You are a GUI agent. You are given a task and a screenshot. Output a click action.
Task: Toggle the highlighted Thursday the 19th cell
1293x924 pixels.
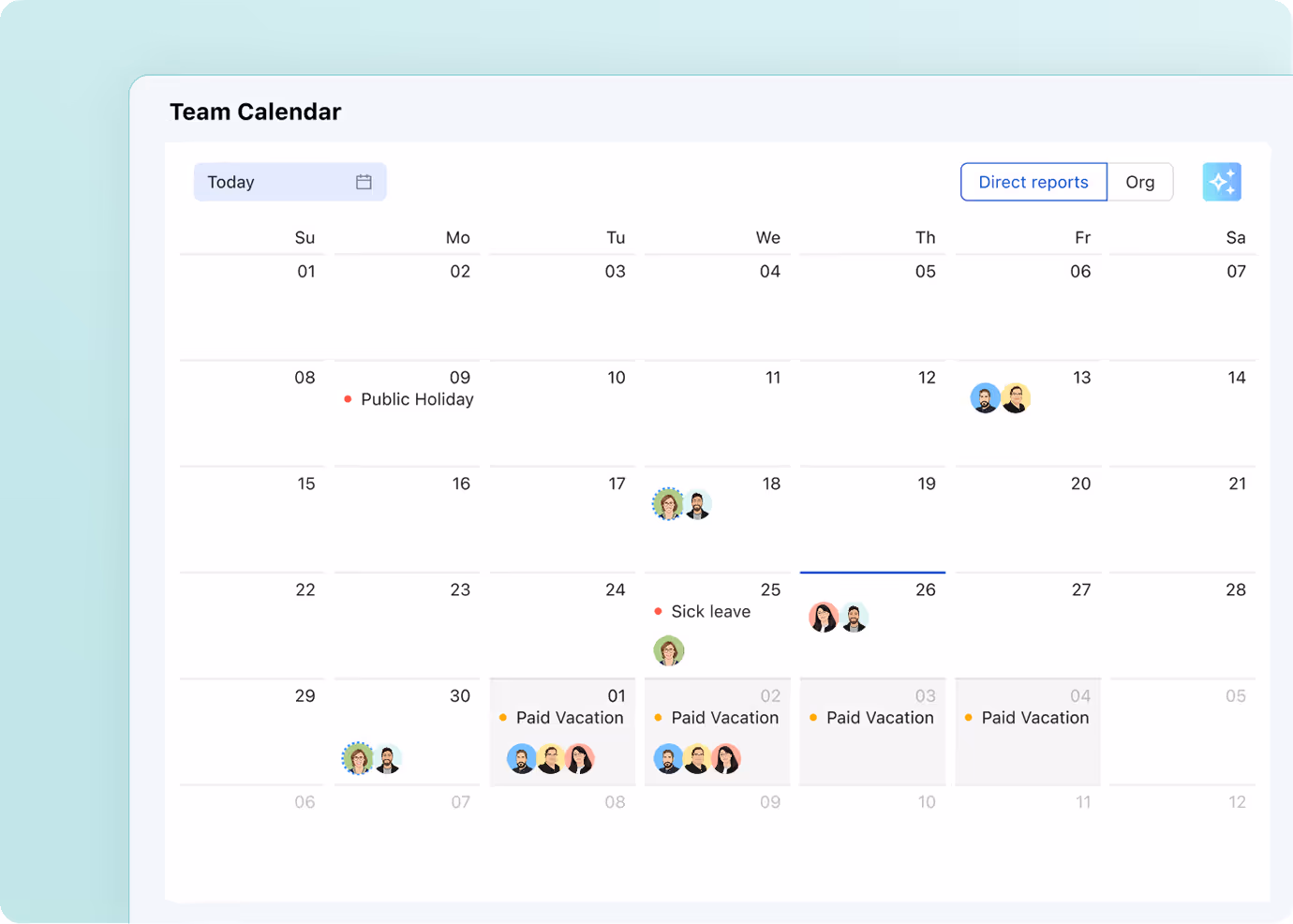click(871, 520)
